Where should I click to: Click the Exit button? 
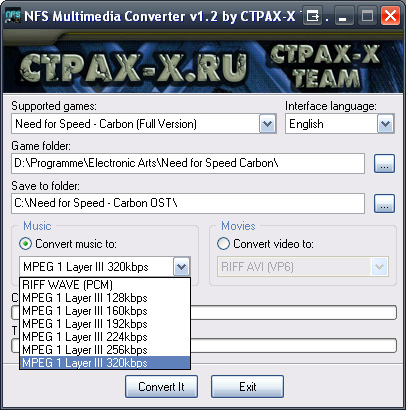(x=247, y=387)
